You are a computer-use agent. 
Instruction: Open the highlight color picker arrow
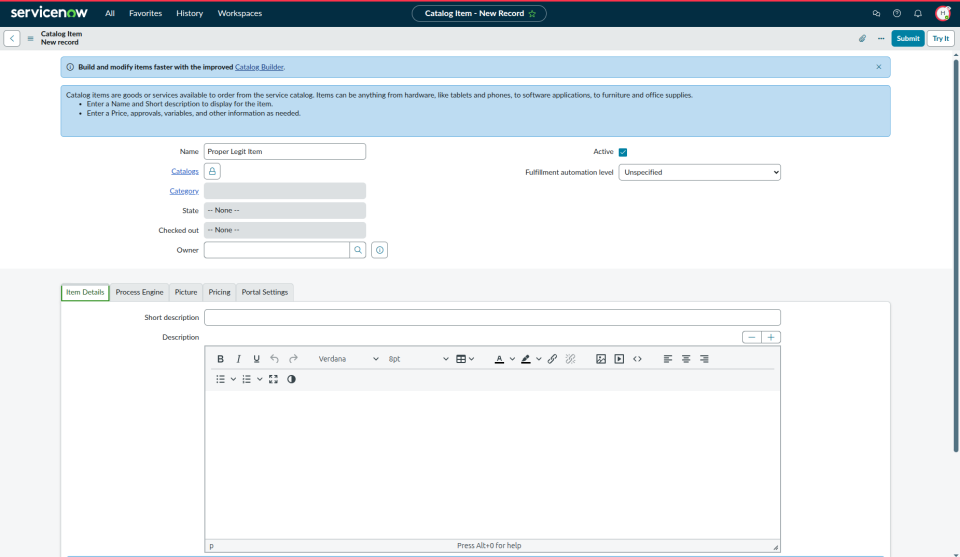(x=539, y=359)
